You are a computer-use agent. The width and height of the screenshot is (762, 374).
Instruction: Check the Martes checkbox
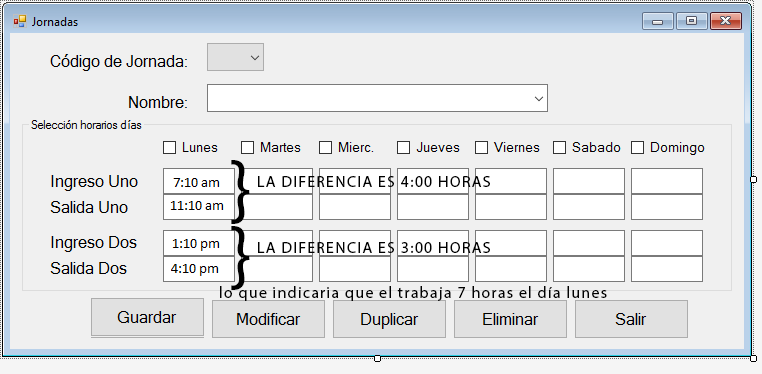click(247, 148)
